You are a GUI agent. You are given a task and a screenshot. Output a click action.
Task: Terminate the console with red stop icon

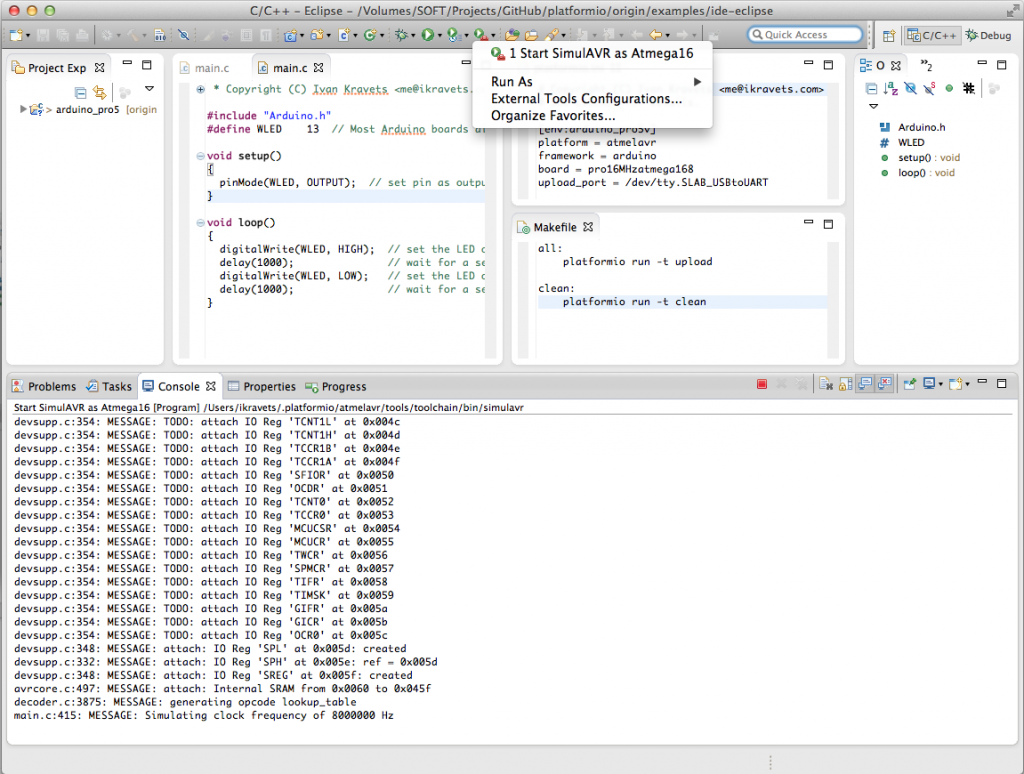point(761,384)
